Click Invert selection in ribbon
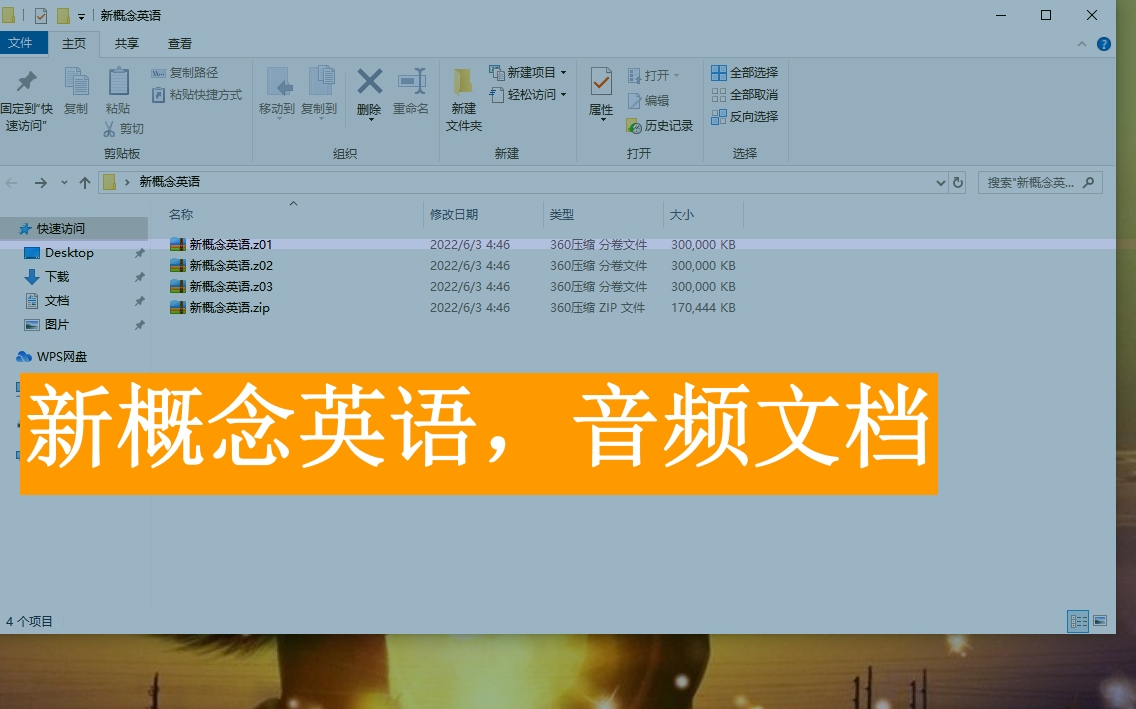 pos(745,117)
